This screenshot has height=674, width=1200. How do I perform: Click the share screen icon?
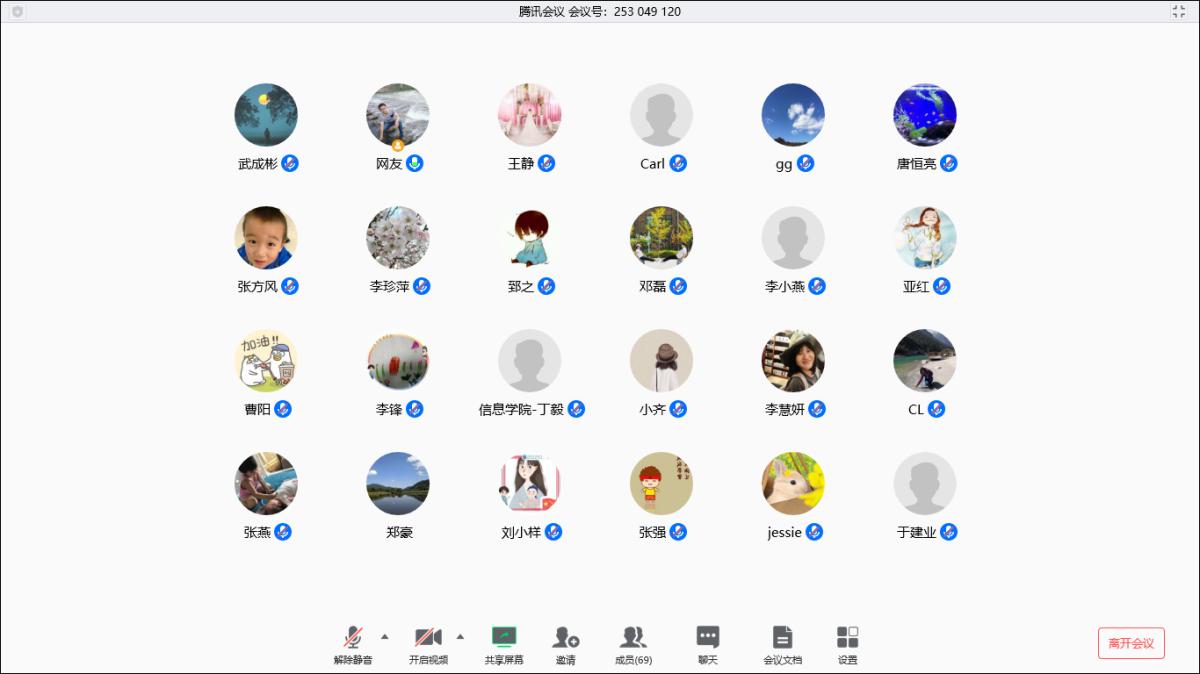click(504, 637)
